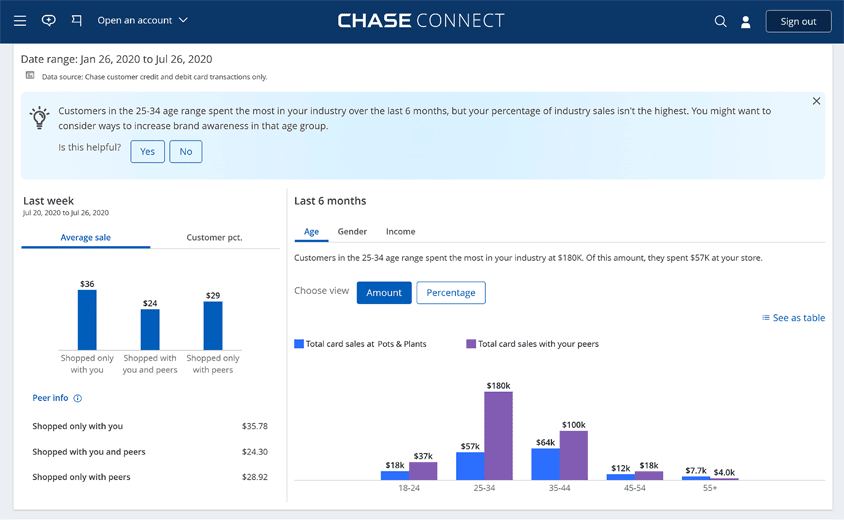Select the Gender tab
The width and height of the screenshot is (844, 520).
352,231
